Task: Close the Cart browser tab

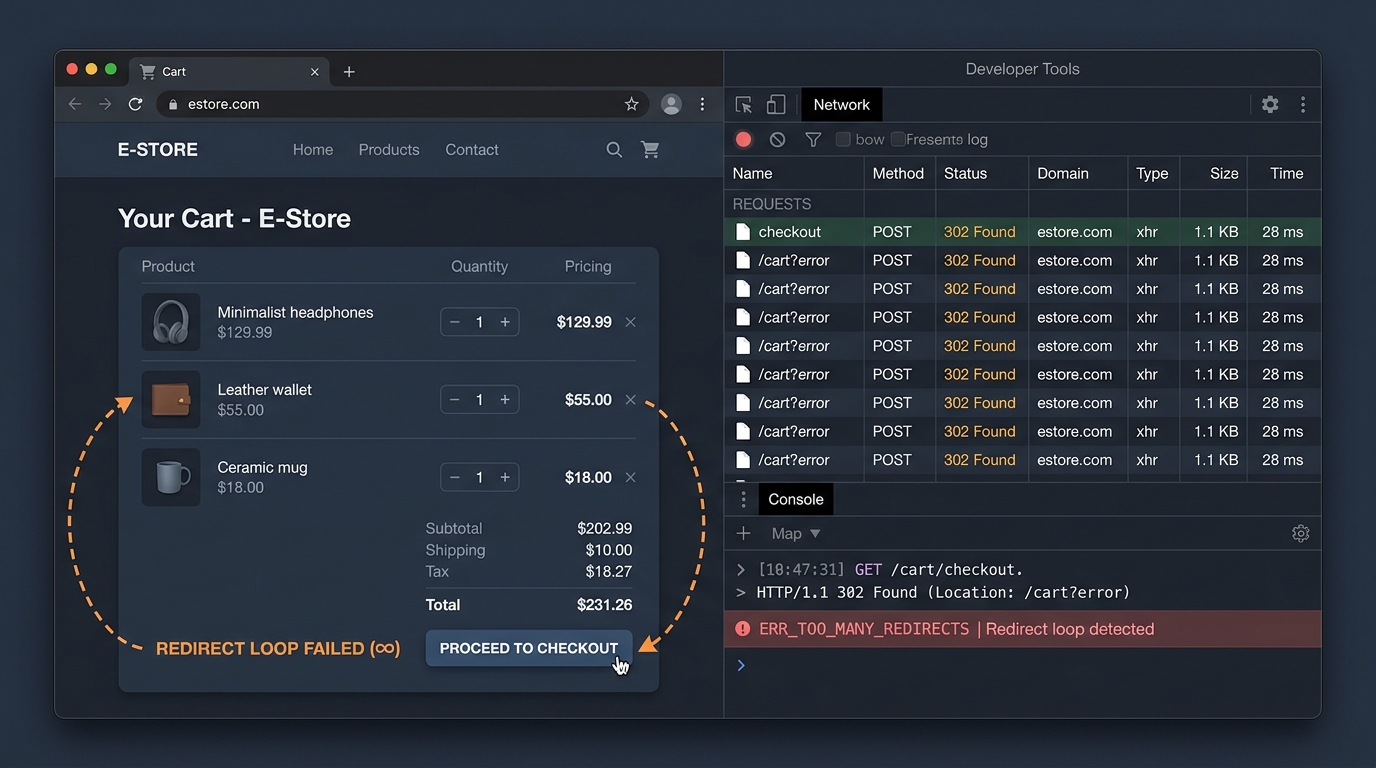Action: point(315,72)
